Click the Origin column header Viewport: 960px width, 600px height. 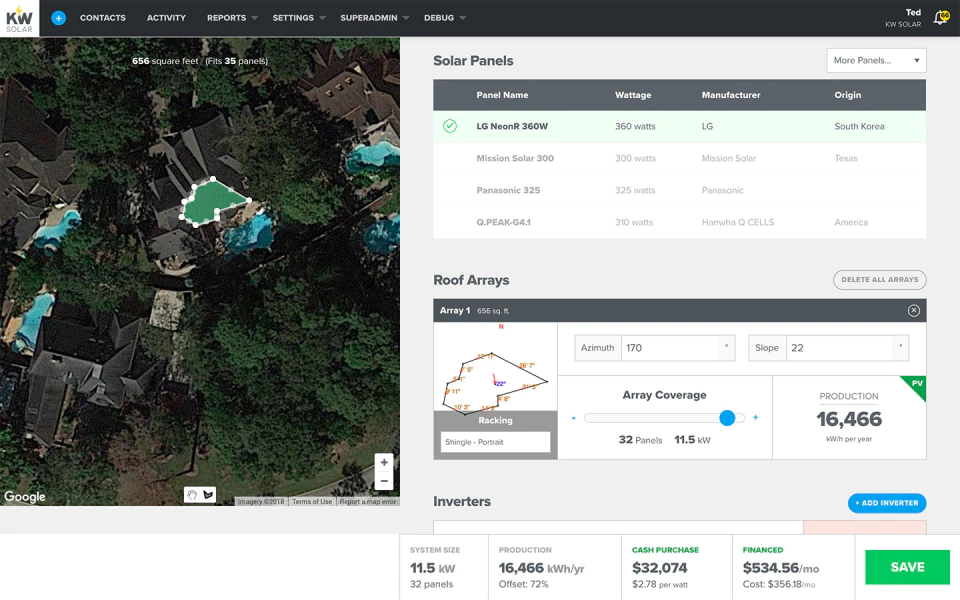click(847, 95)
